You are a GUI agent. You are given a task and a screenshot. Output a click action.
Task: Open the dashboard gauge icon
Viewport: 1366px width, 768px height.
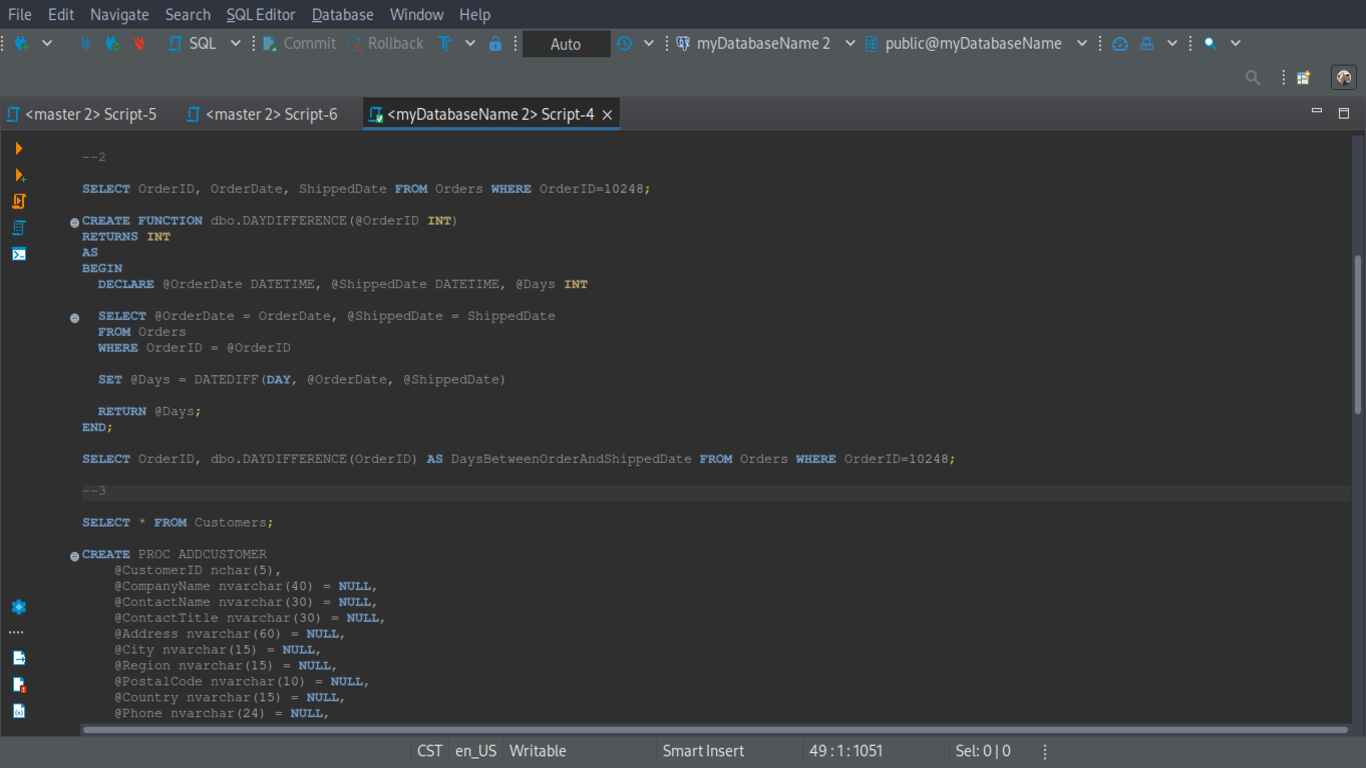(1120, 44)
